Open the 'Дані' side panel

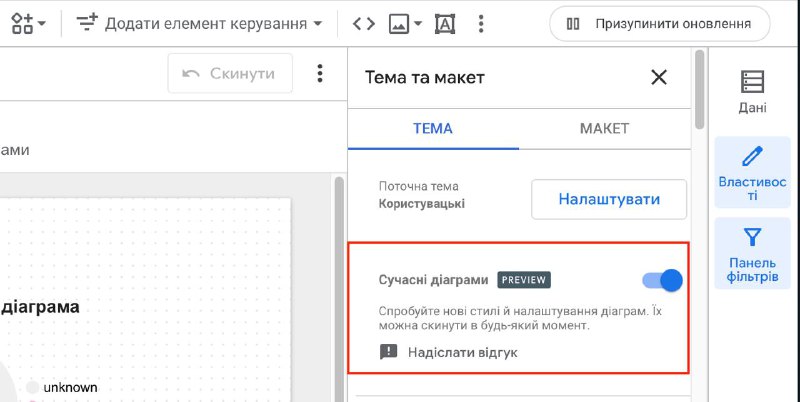tap(753, 92)
